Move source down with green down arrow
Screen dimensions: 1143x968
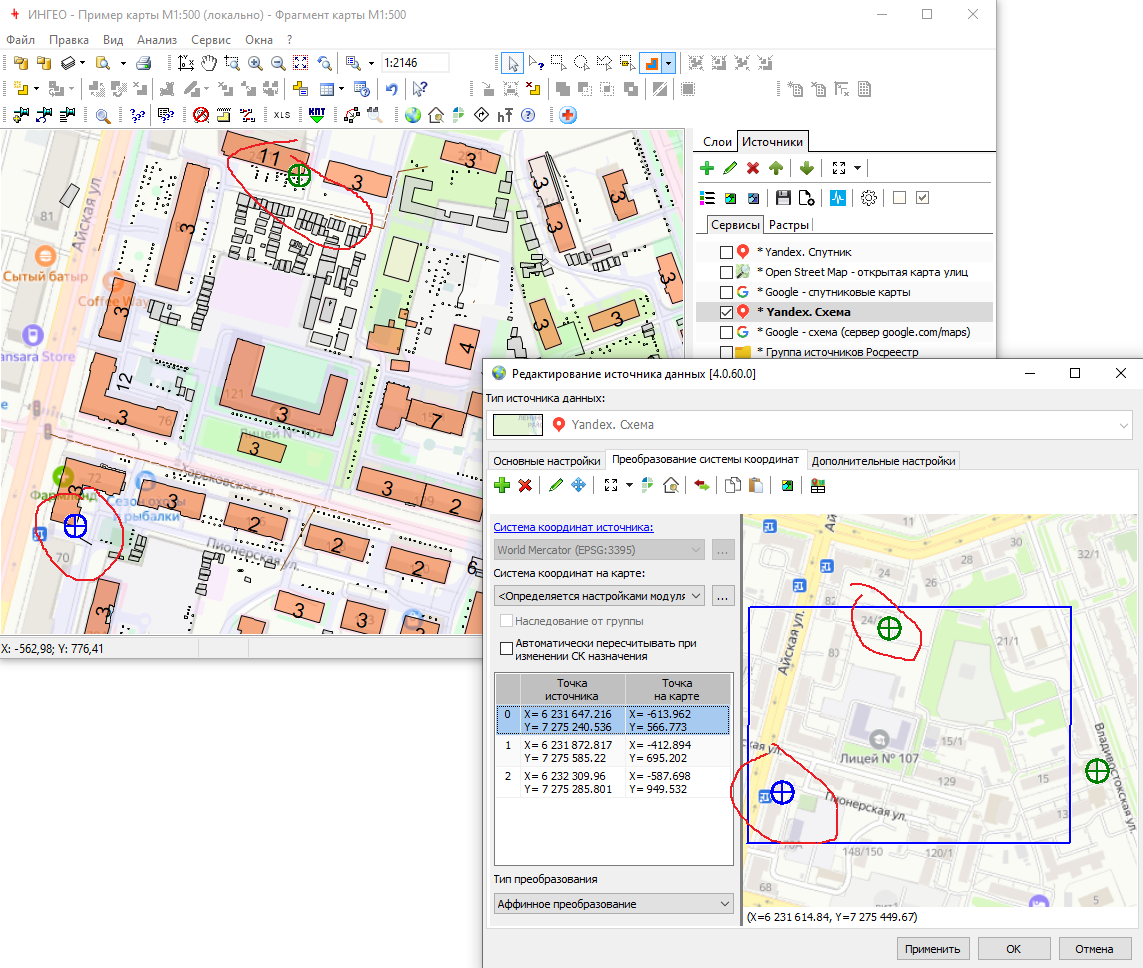(x=806, y=168)
